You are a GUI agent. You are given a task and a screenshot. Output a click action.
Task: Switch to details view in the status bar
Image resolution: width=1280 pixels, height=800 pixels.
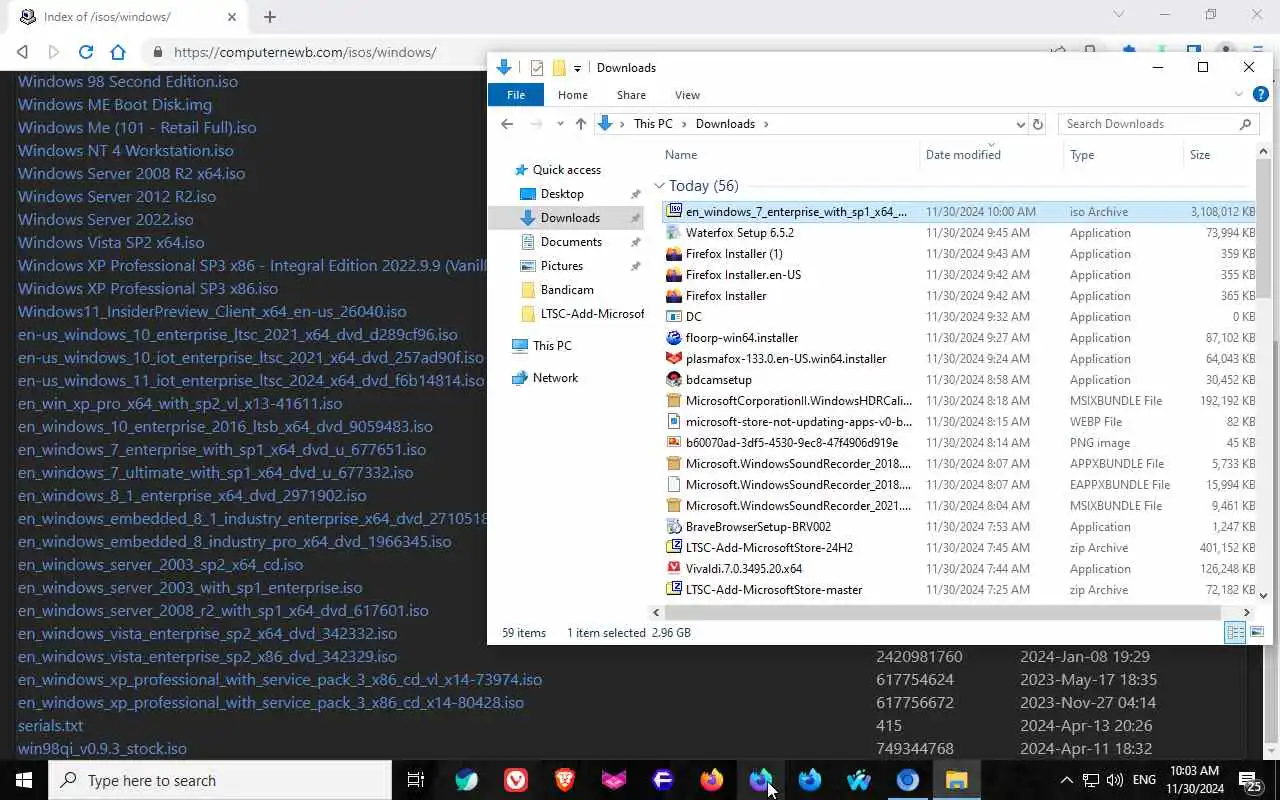click(x=1235, y=632)
